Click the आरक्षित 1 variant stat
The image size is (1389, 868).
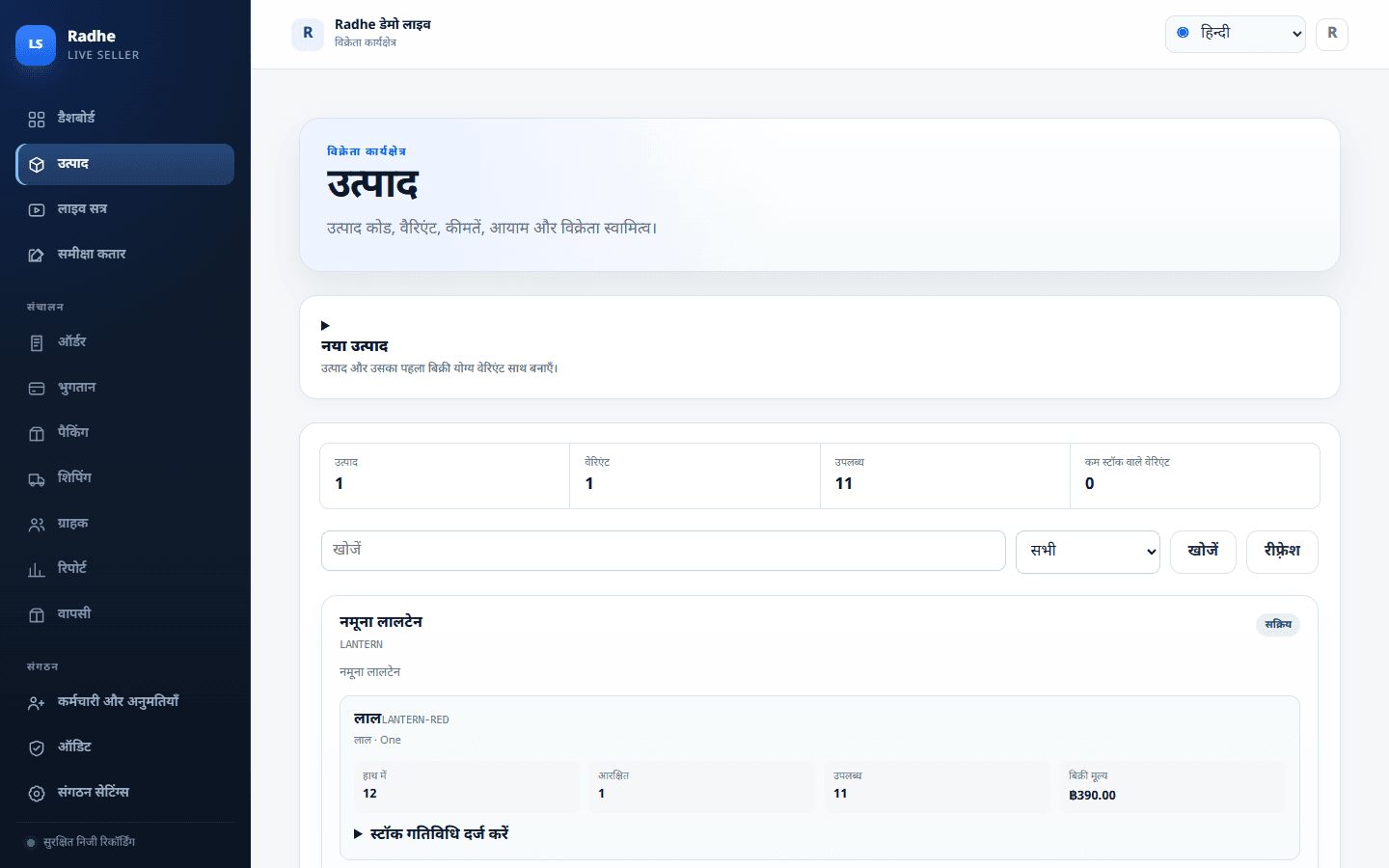[701, 786]
